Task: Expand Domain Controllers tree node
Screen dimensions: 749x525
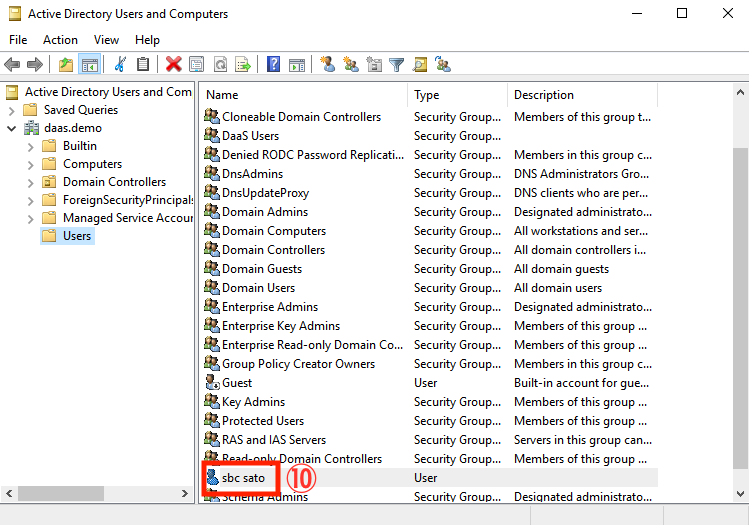Action: click(31, 183)
